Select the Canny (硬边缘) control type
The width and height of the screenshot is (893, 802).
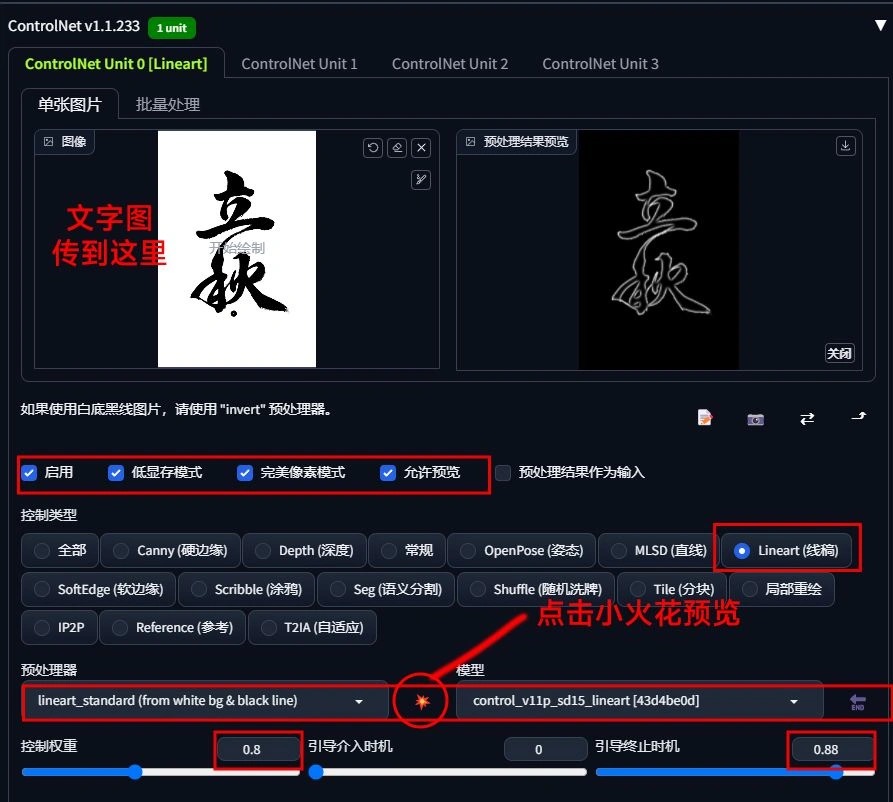point(170,550)
